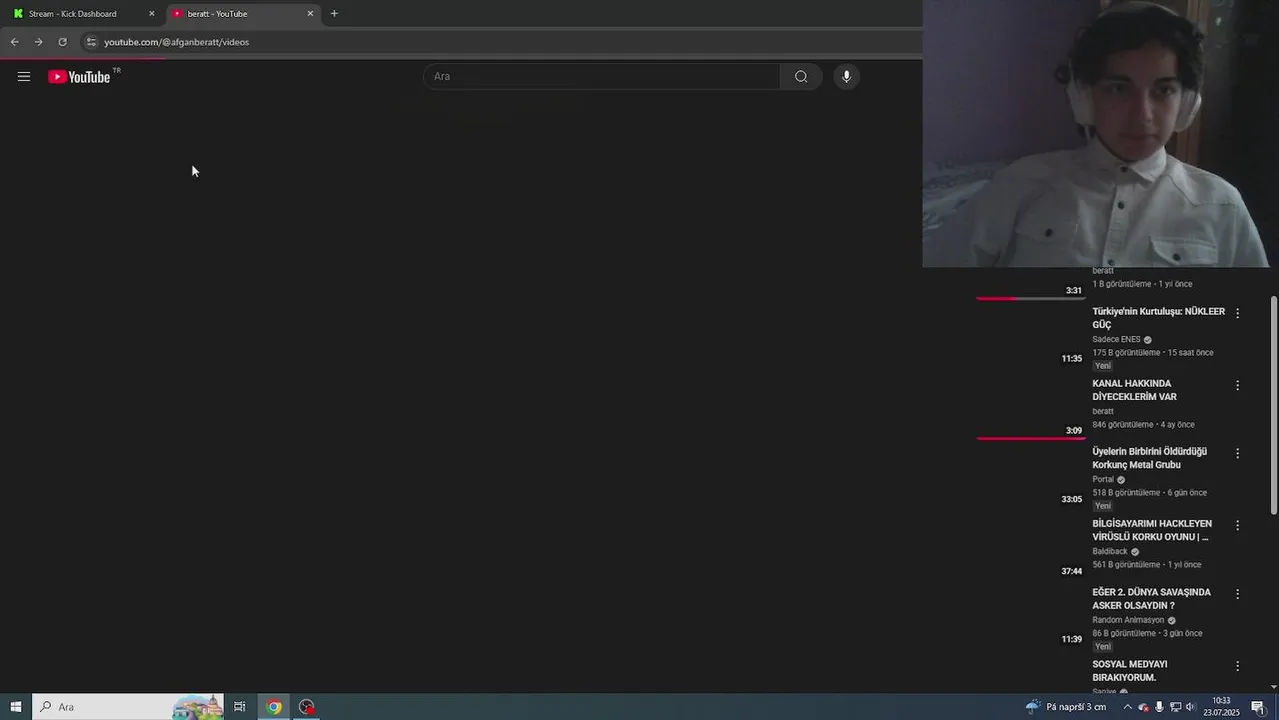Open options for 'EĞER 2. DÜNYA SAVAŞINDA' video
The width and height of the screenshot is (1279, 720).
[x=1237, y=594]
